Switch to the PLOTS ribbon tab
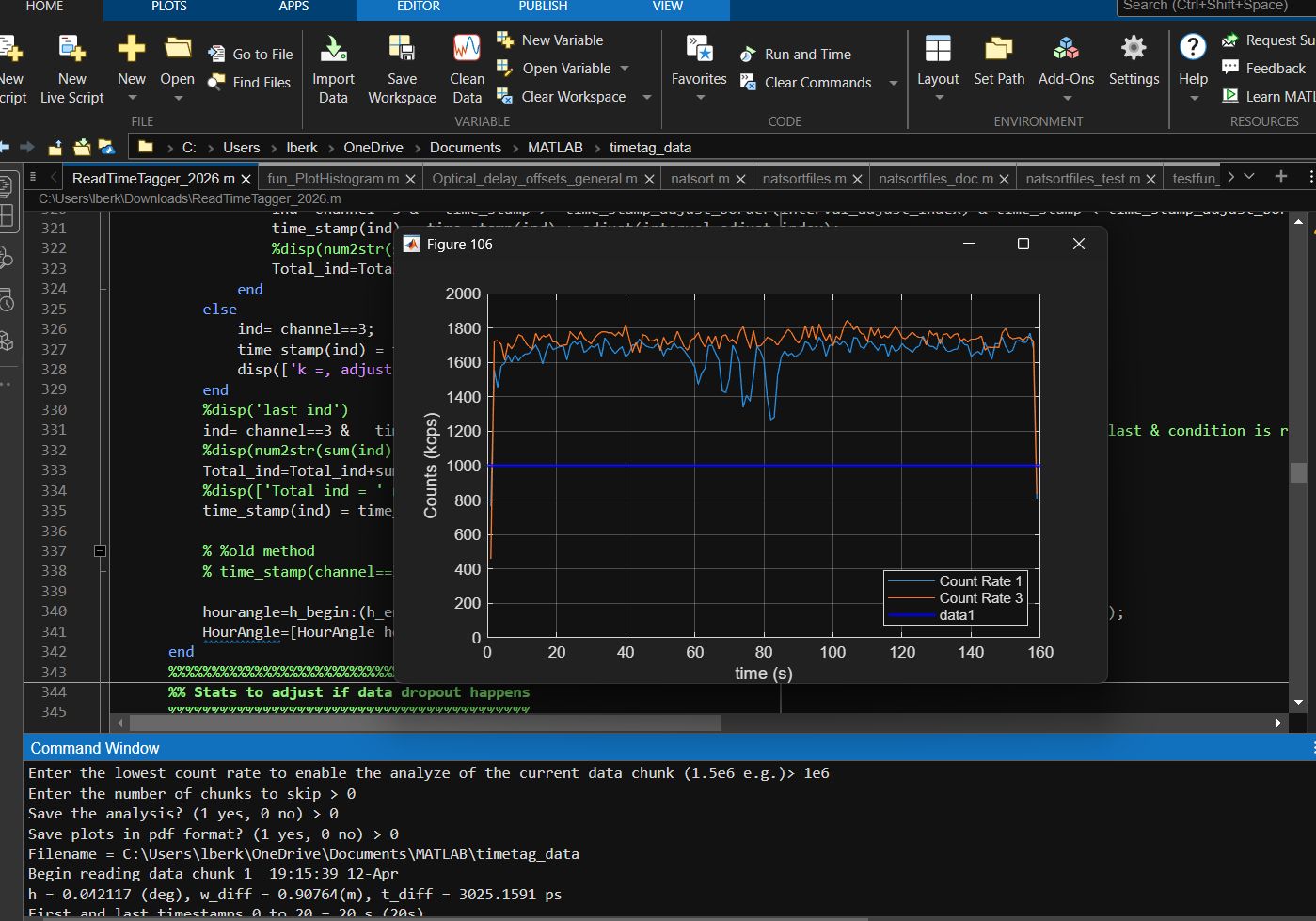 coord(168,7)
